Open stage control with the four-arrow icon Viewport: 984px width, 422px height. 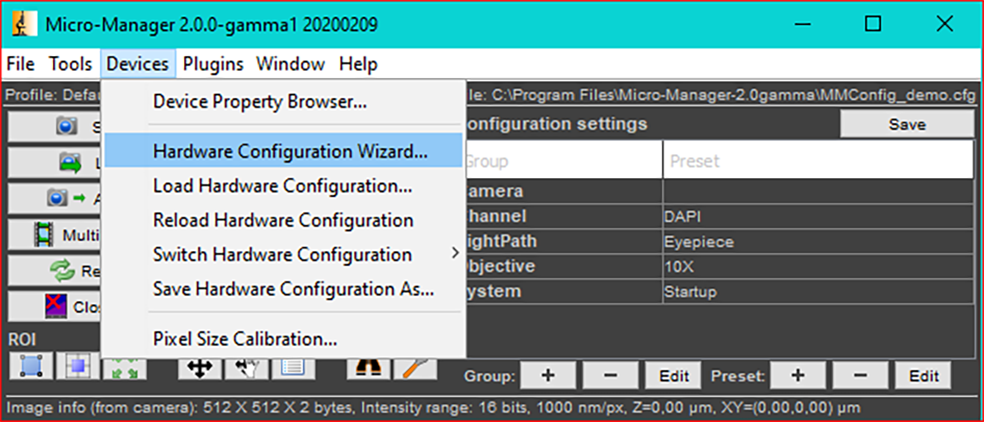coord(199,367)
